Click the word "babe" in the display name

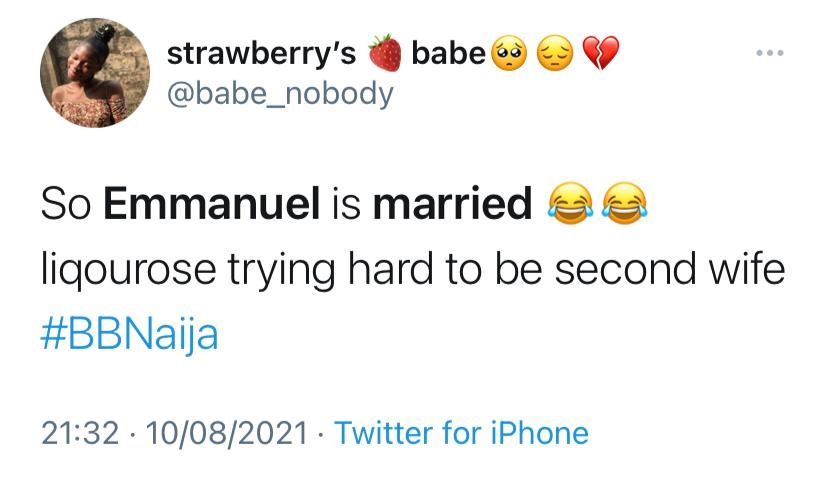[x=448, y=54]
